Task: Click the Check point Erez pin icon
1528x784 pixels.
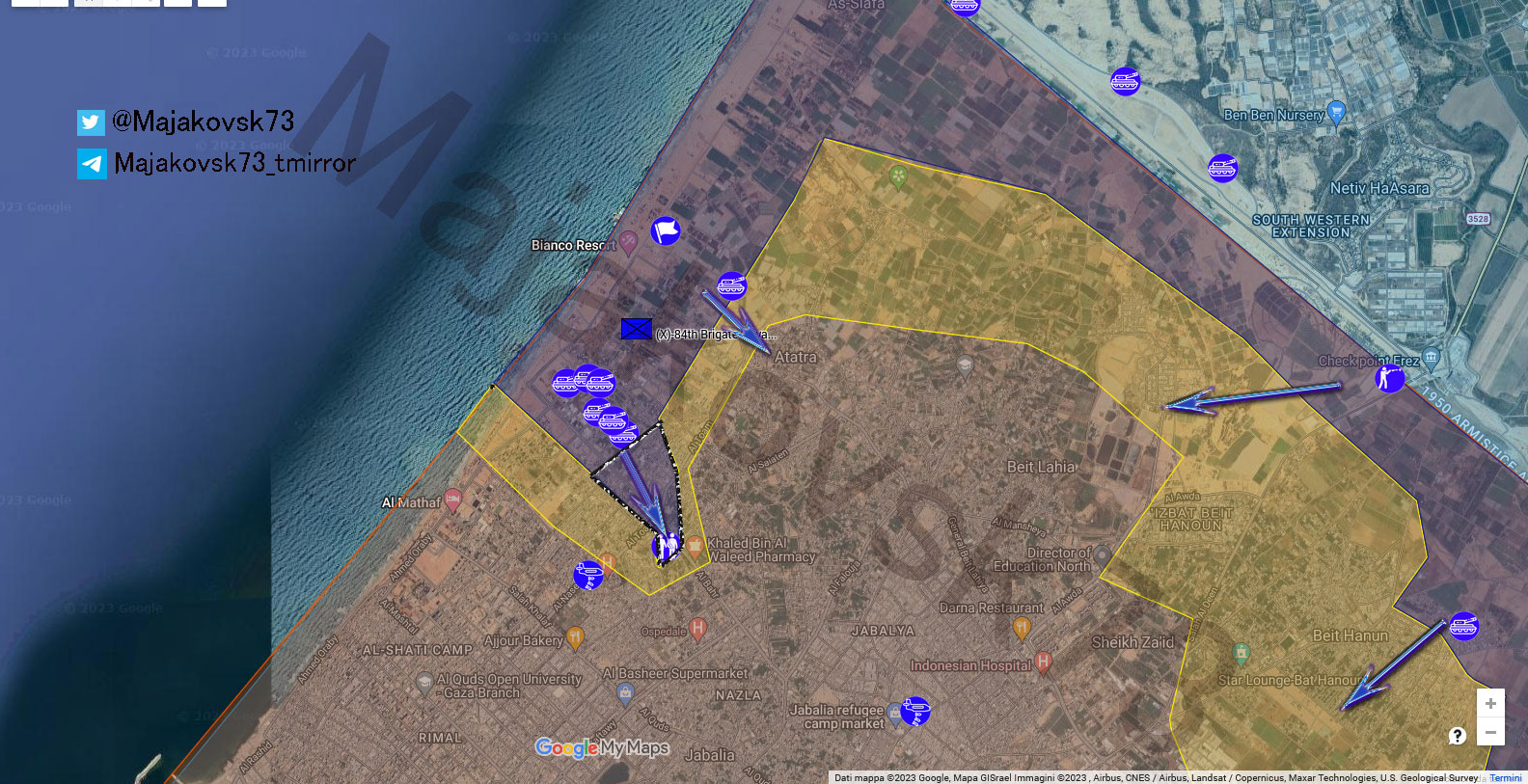Action: pos(1432,358)
